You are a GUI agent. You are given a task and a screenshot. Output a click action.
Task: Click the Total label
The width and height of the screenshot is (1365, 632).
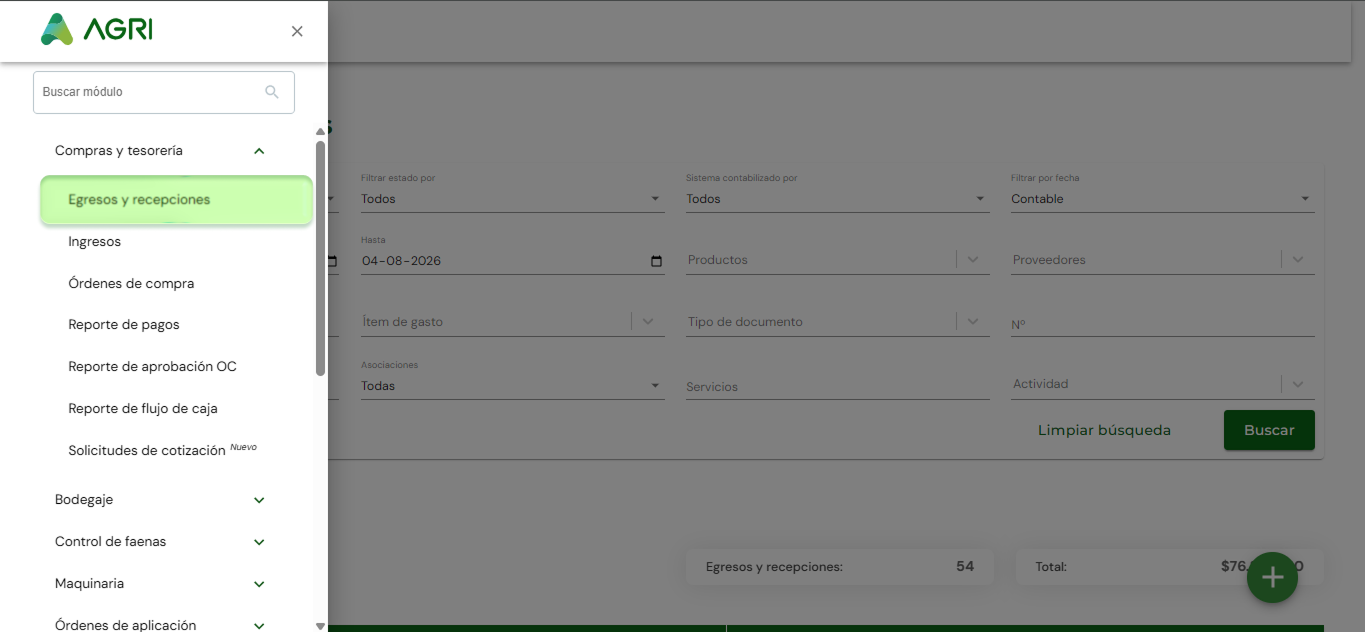tap(1051, 567)
